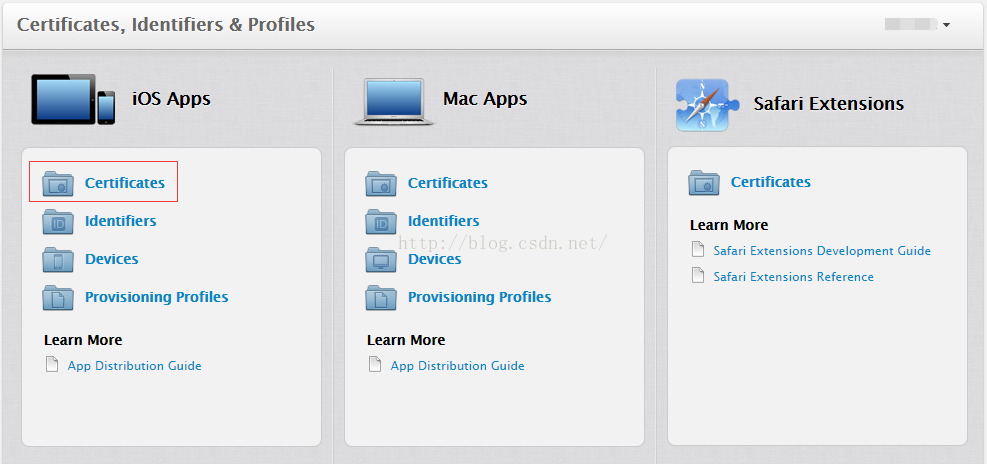Click the Safari compass puzzle icon
Screen dimensions: 987x464
point(706,105)
